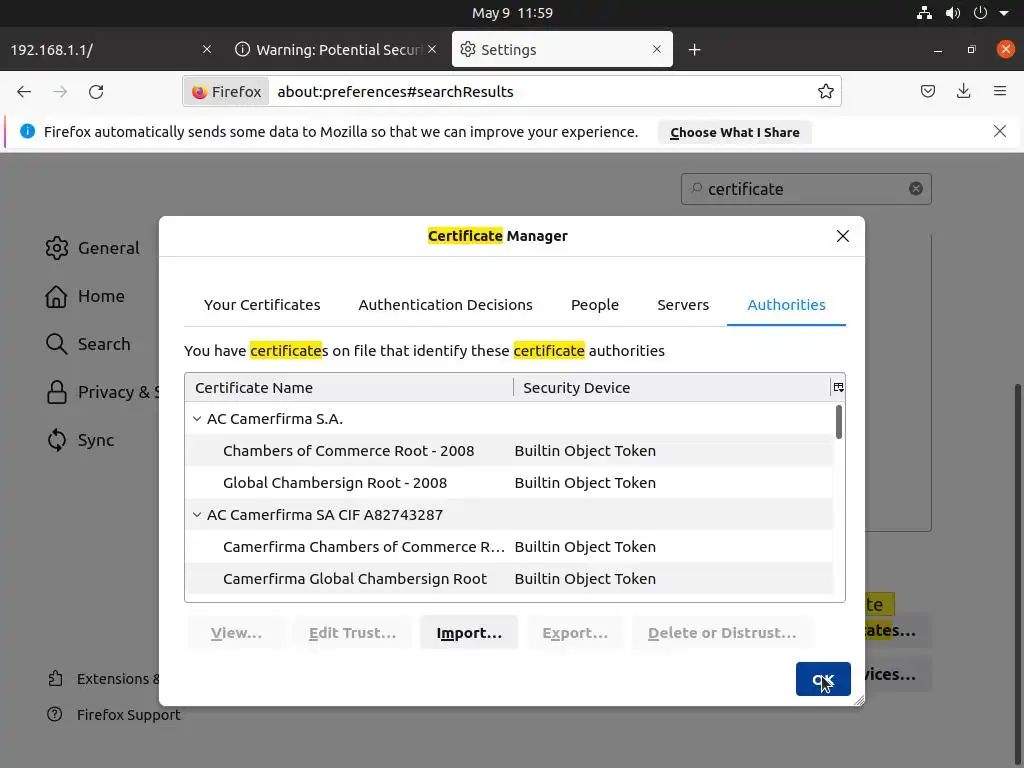Click OK in Certificate Manager
The image size is (1024, 768).
[x=823, y=679]
